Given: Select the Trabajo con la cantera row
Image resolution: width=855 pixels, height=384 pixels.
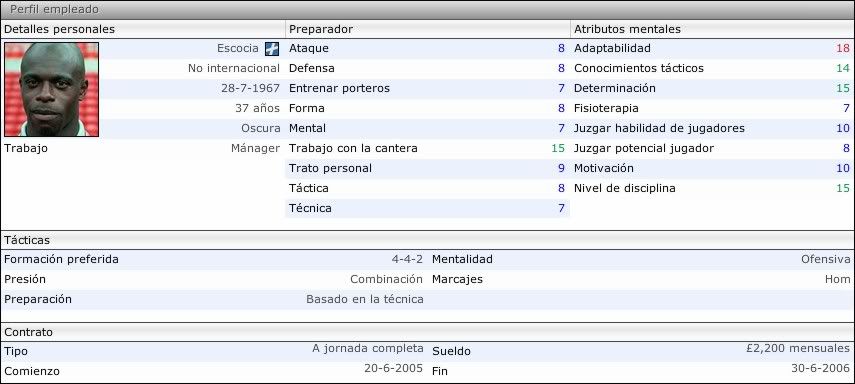Looking at the screenshot, I should (x=427, y=148).
